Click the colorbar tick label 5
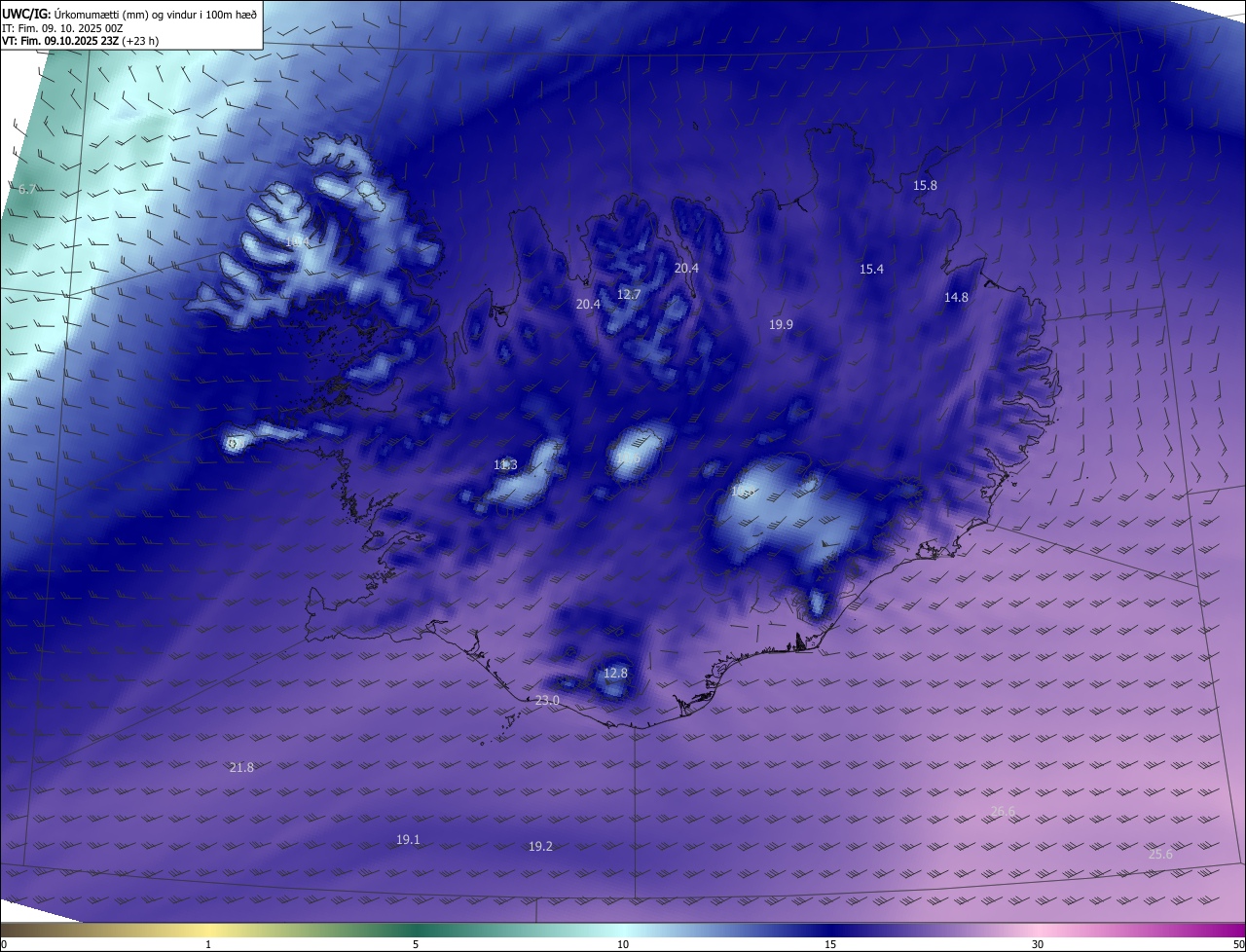 416,944
